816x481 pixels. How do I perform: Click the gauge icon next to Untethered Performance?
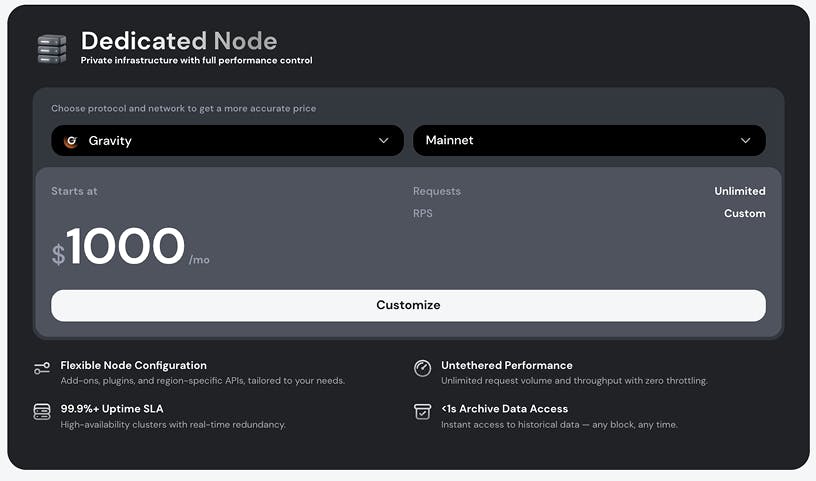423,368
